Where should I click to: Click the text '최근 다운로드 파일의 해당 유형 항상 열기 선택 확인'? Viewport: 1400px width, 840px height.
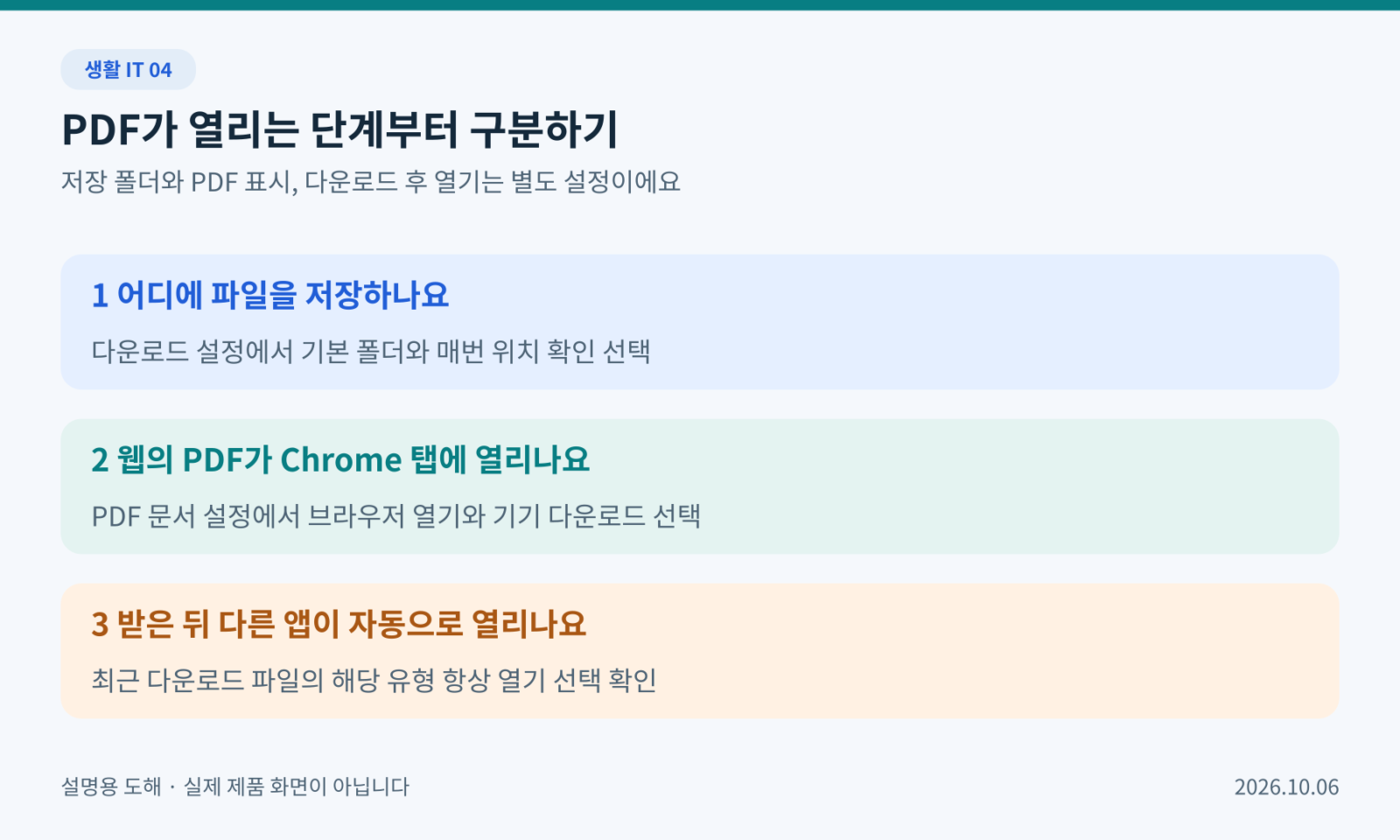point(374,680)
